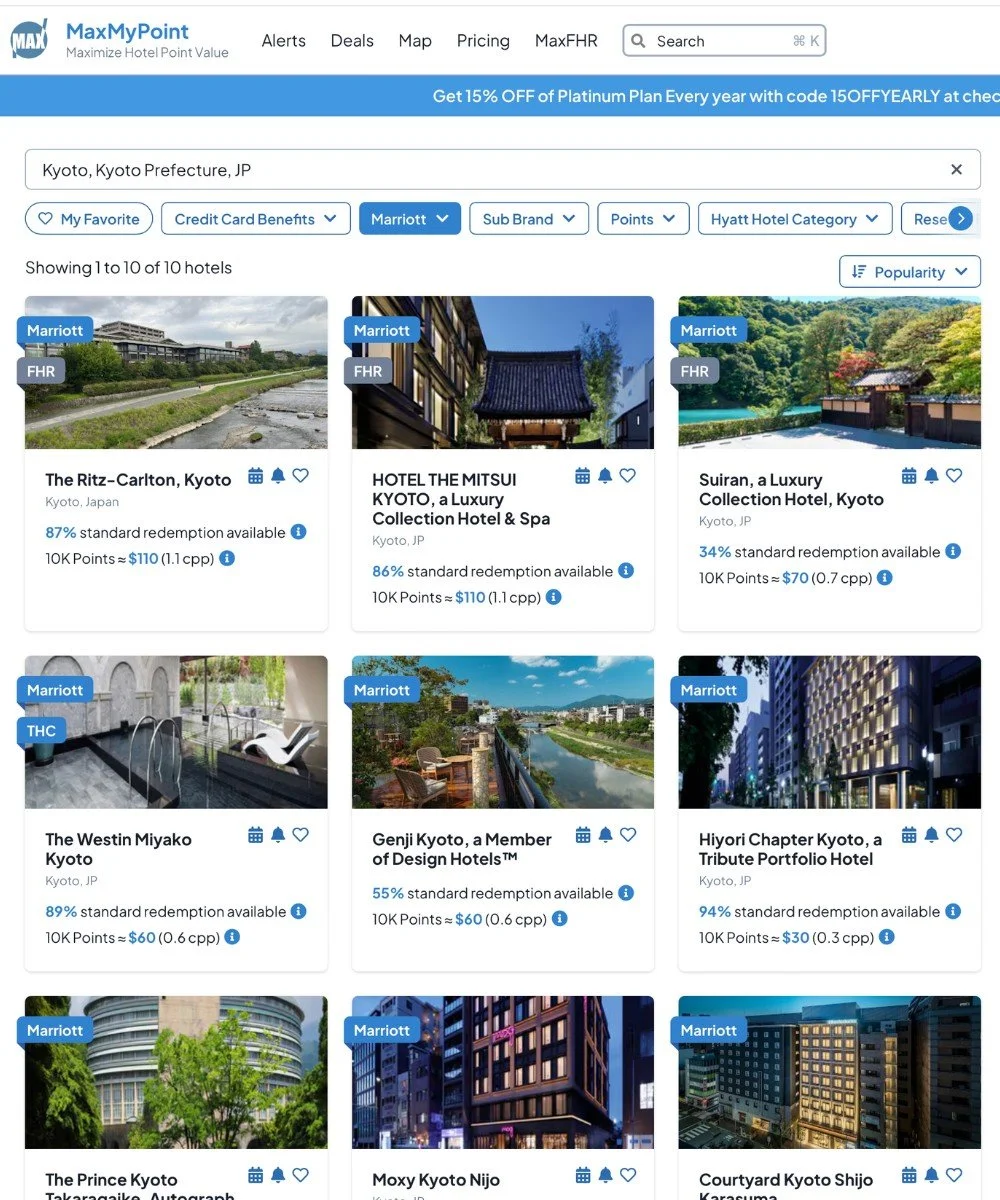Favorite HOTEL THE MITSUI KYOTO with heart

pyautogui.click(x=627, y=476)
